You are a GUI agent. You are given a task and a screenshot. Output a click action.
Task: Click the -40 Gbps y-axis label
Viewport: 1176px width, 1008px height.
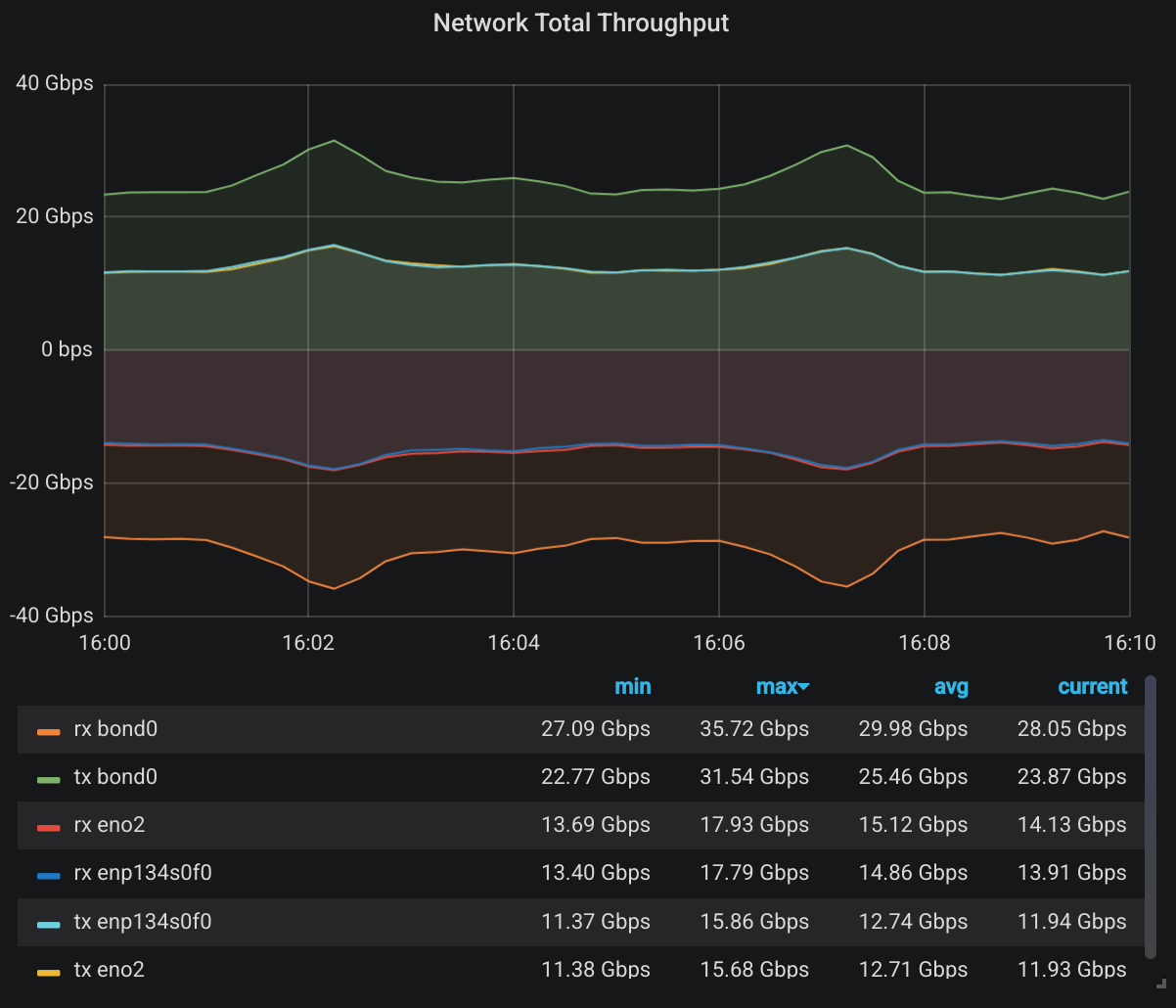point(51,616)
